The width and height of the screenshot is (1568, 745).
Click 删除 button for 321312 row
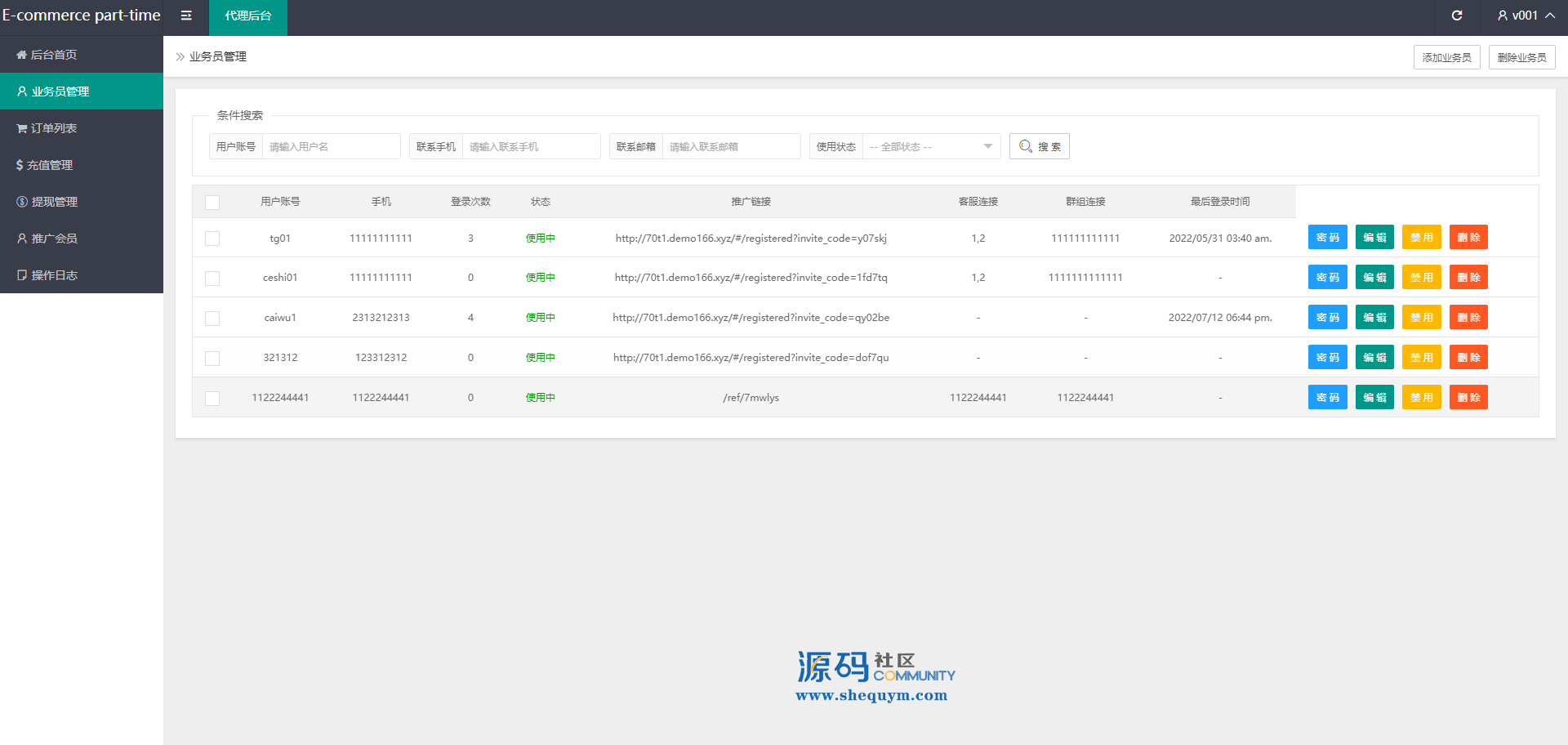[1468, 358]
